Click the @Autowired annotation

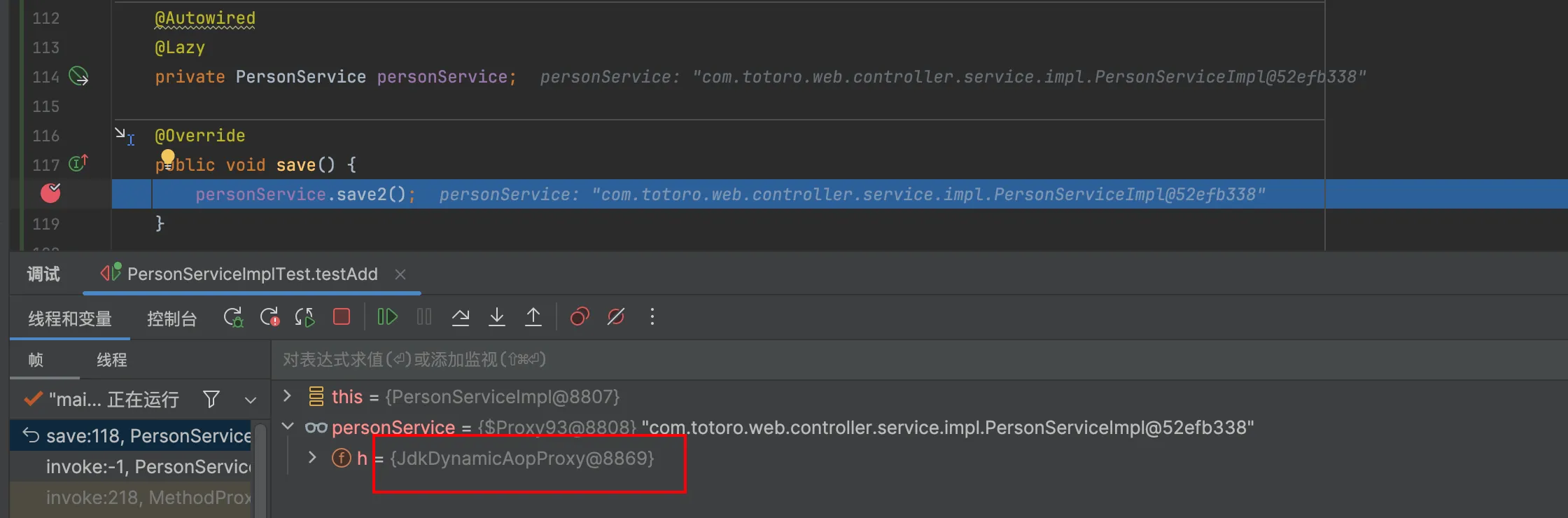coord(205,18)
